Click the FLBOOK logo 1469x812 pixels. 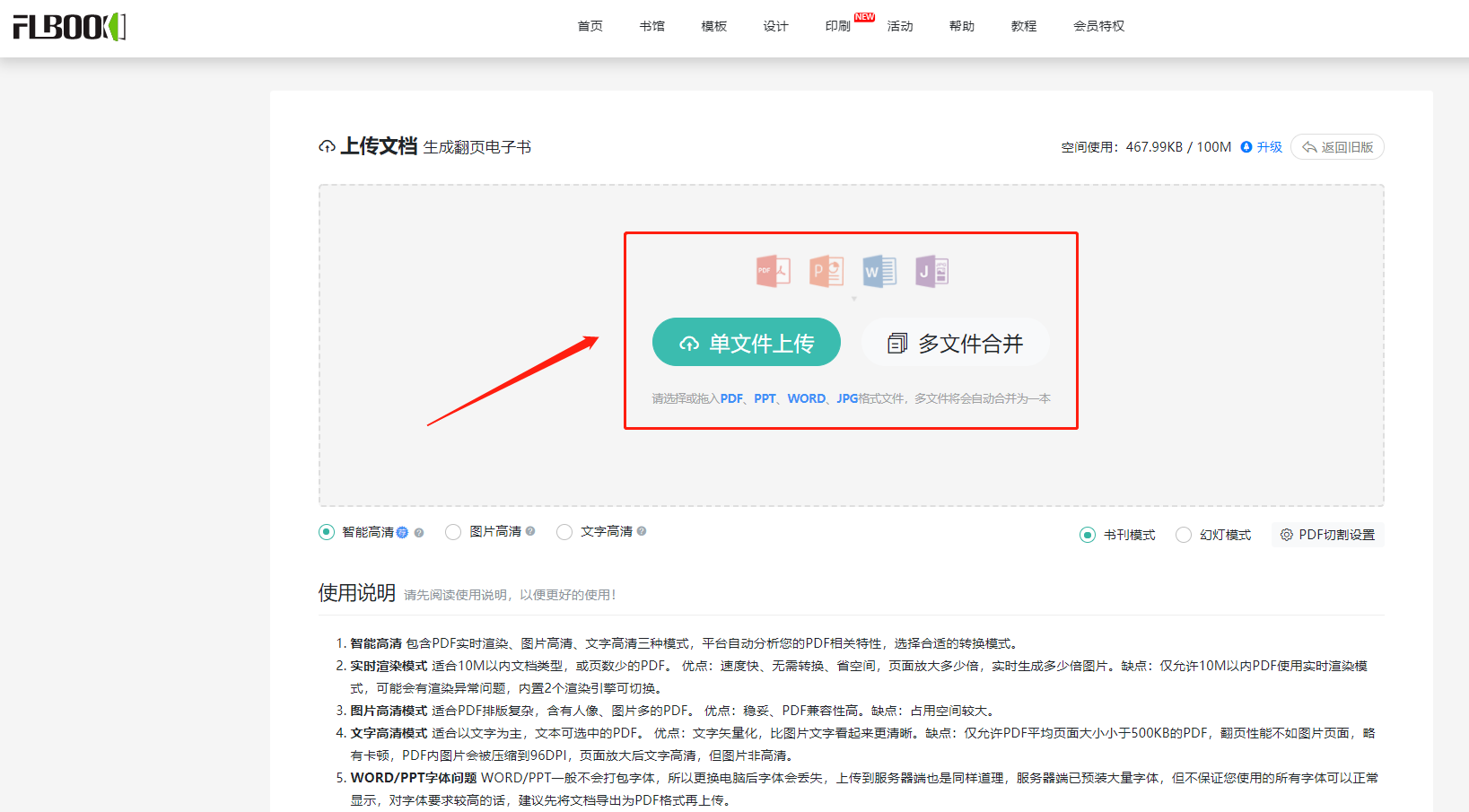(69, 27)
